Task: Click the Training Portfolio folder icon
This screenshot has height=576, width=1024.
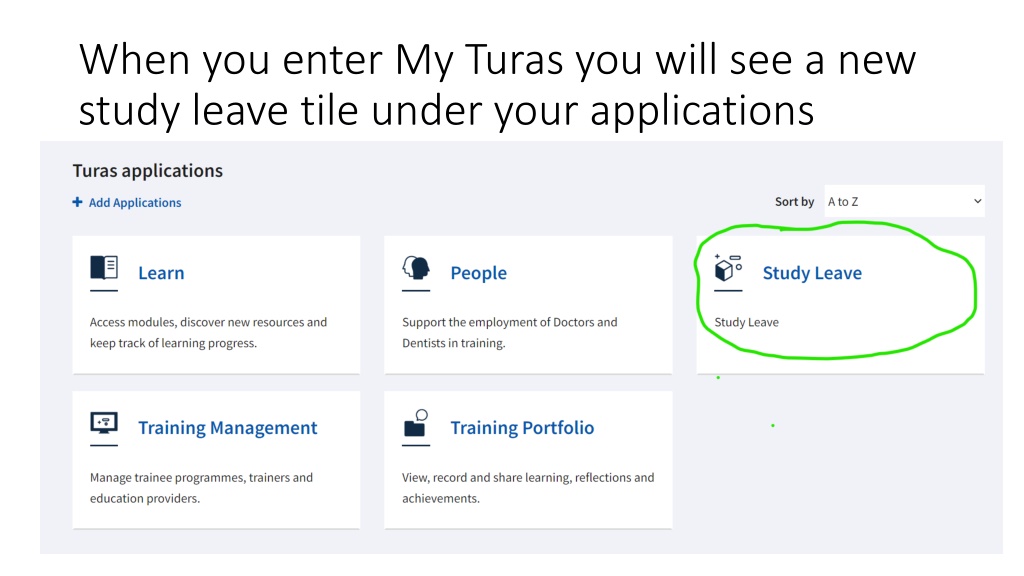Action: click(416, 423)
